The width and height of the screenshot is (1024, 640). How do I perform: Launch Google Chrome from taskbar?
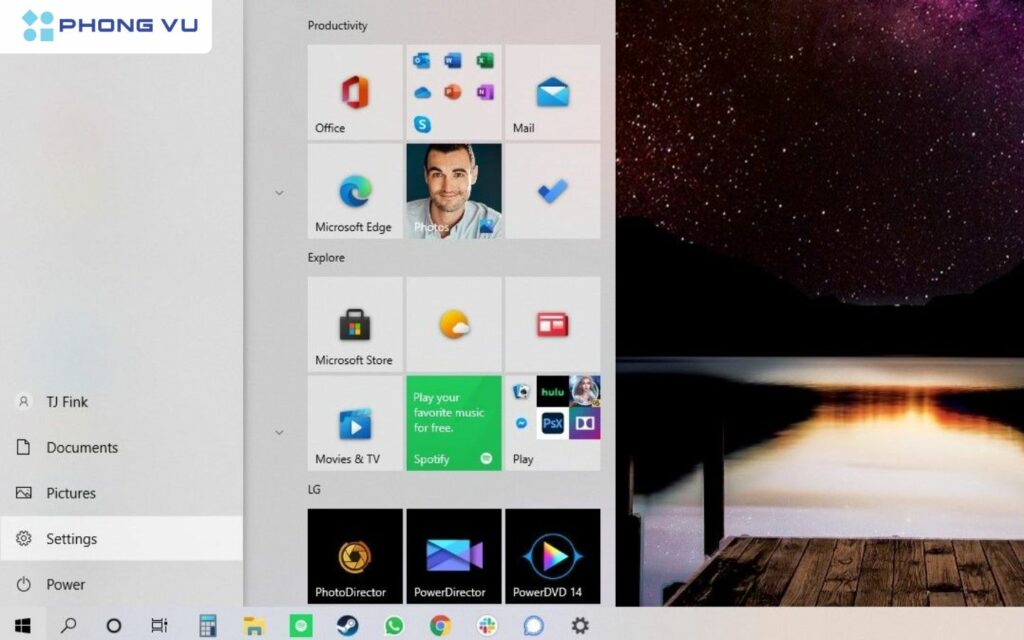click(x=440, y=625)
